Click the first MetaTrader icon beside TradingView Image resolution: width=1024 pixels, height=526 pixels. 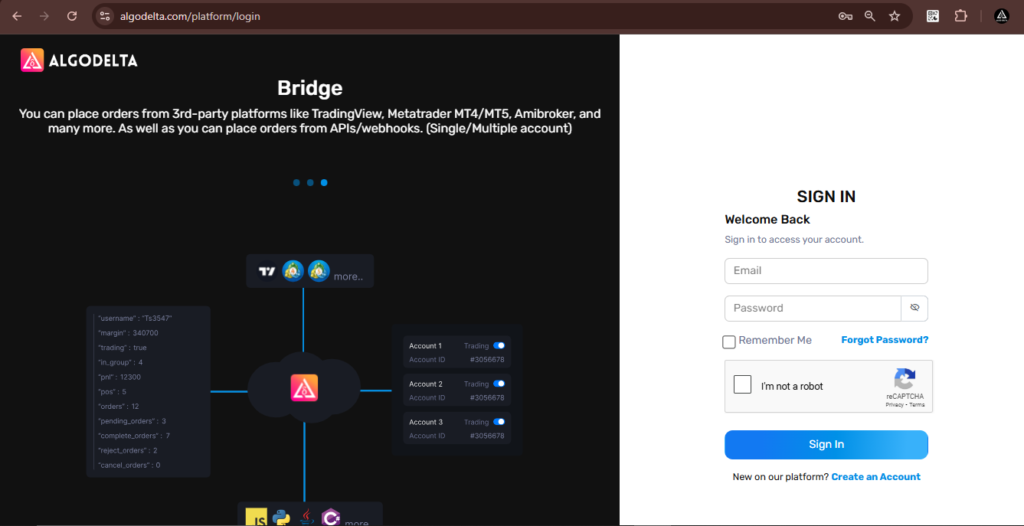[293, 271]
